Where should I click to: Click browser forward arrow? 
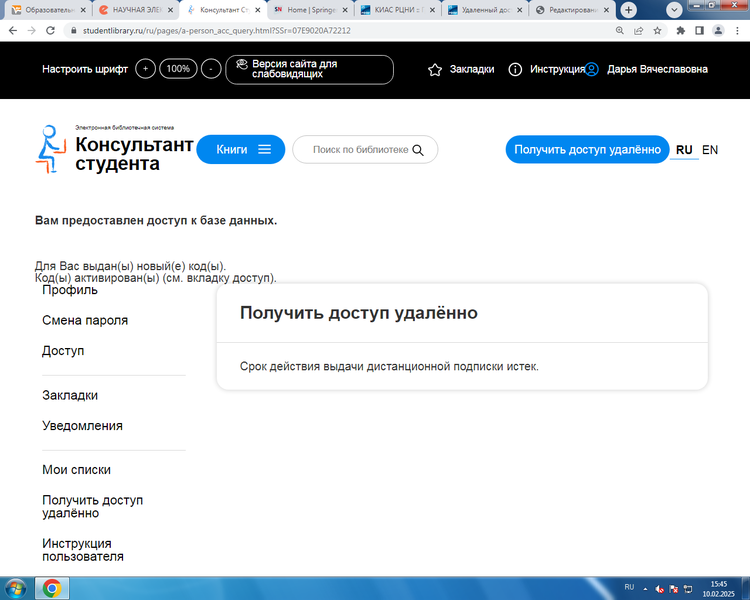(x=32, y=31)
